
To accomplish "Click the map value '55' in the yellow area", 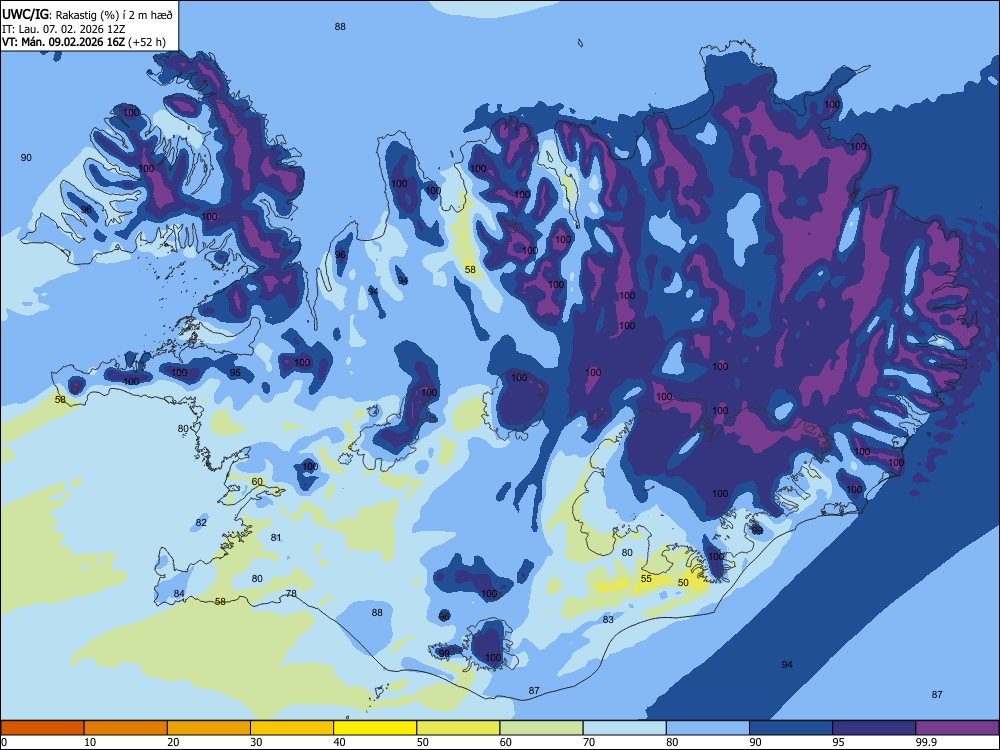I will tap(646, 578).
